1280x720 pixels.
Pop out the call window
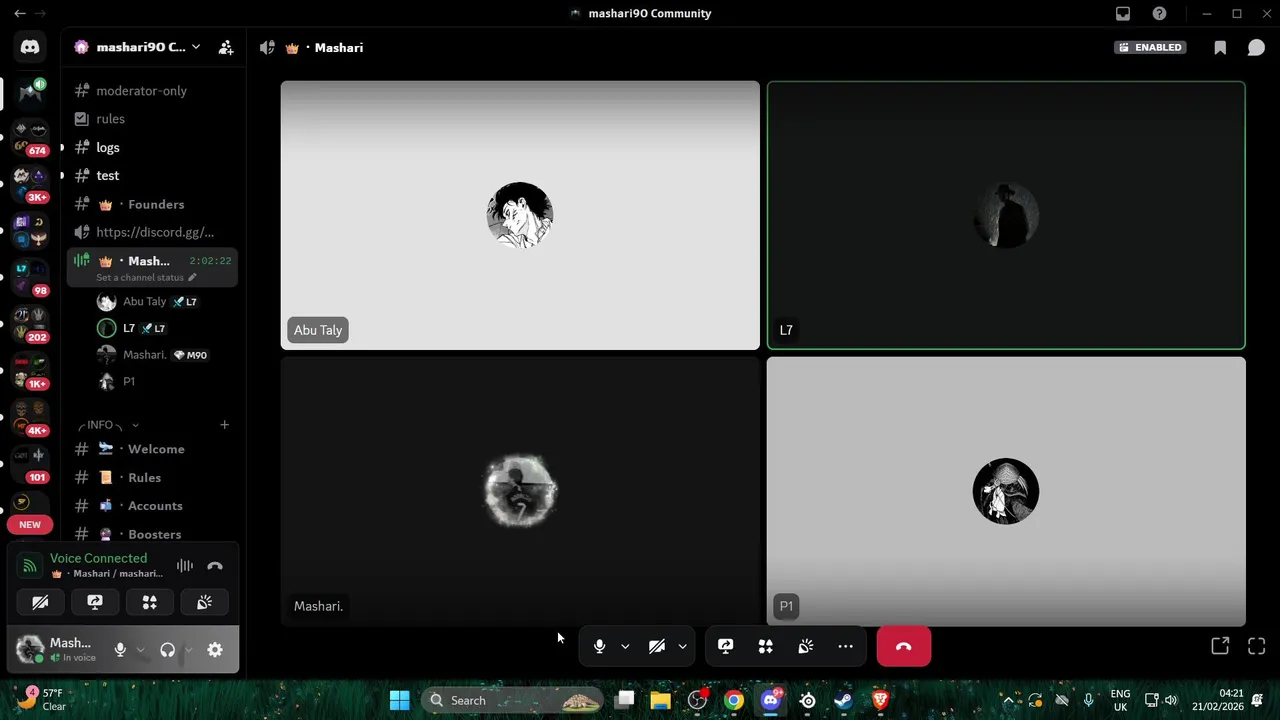click(1220, 646)
